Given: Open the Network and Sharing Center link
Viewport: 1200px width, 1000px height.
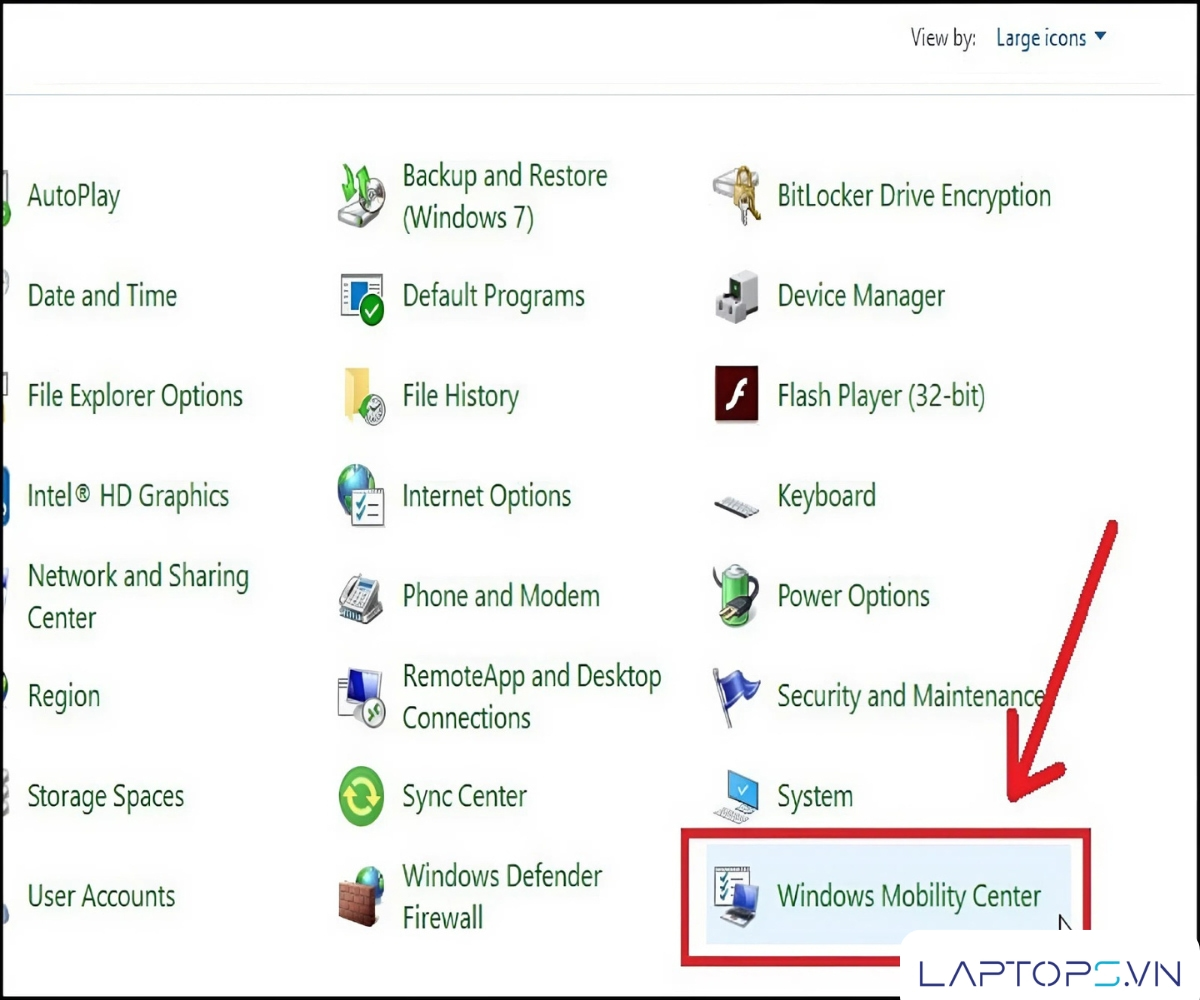Looking at the screenshot, I should (138, 597).
